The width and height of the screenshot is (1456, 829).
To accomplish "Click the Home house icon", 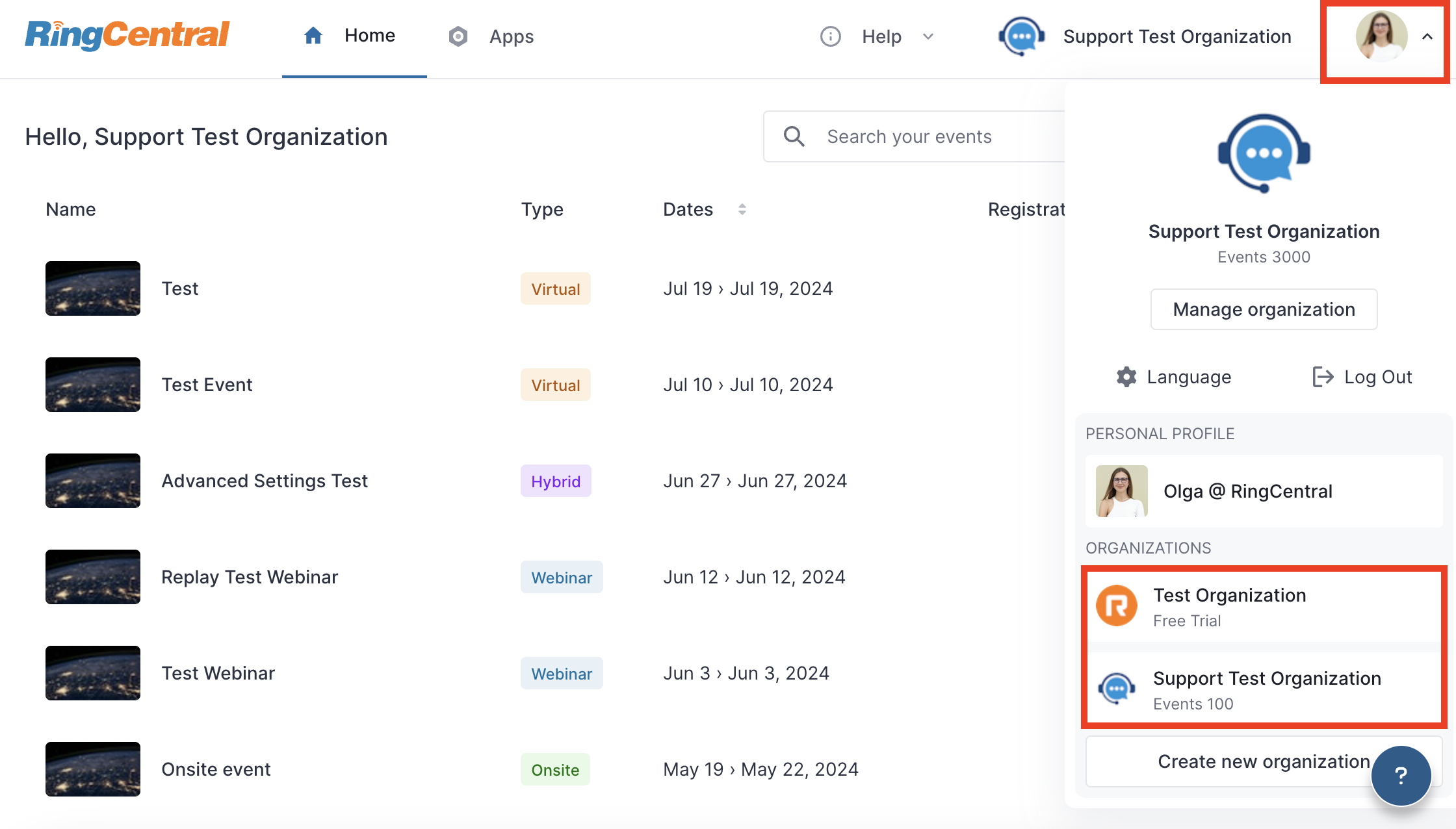I will pos(313,36).
